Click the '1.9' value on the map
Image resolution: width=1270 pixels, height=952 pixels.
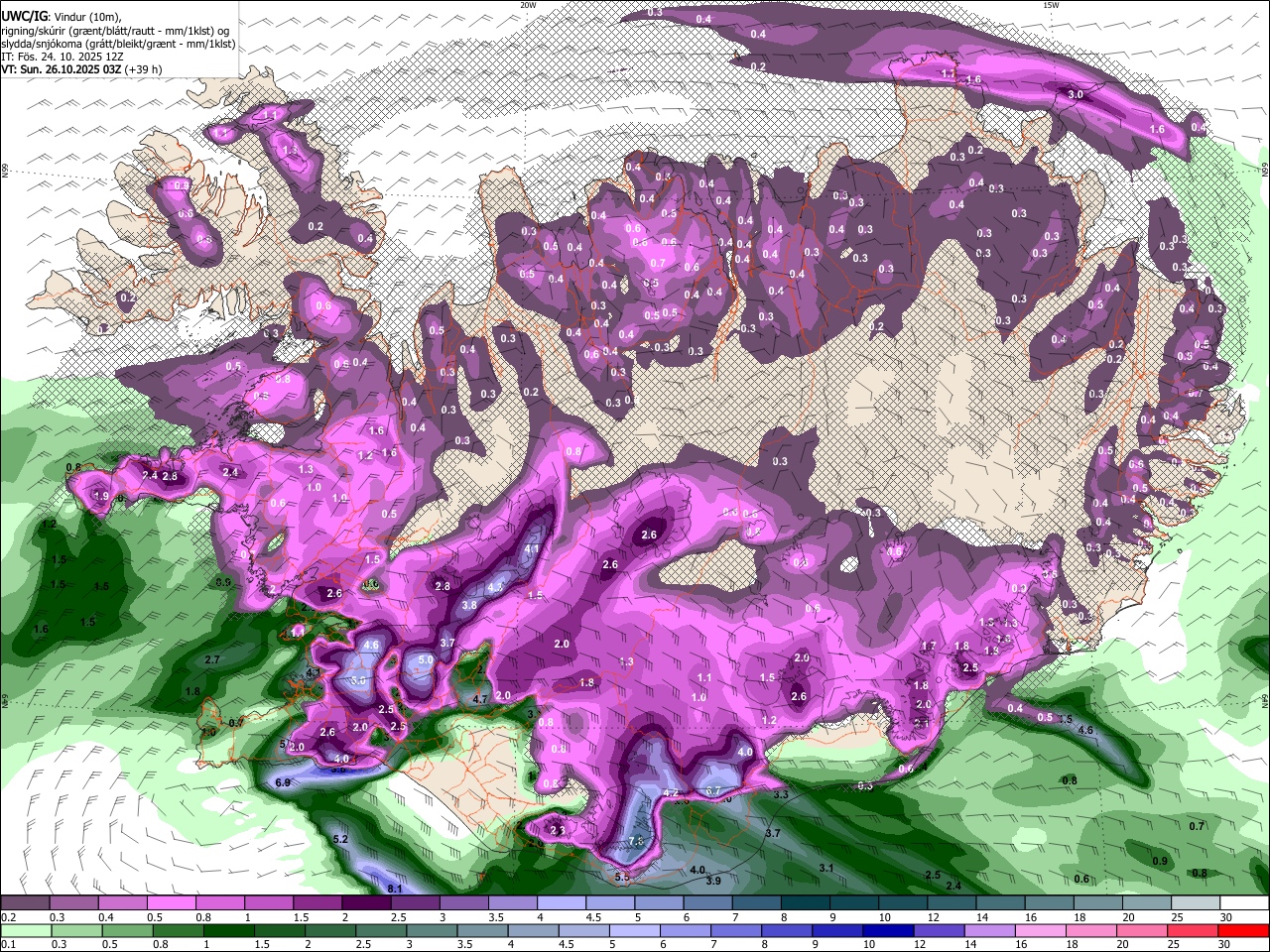(x=101, y=496)
